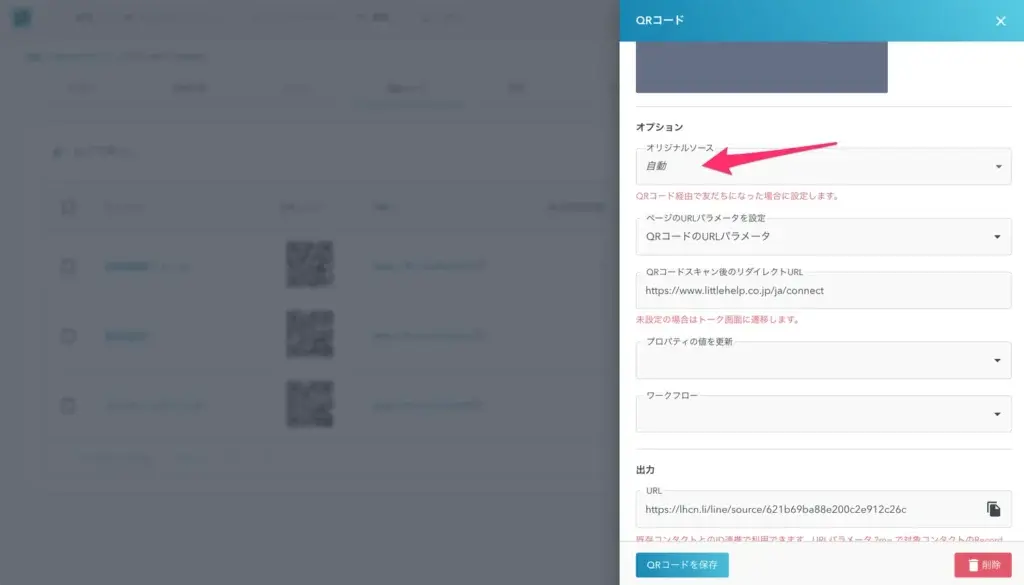The image size is (1024, 585).
Task: Click the QRコードを保存 button
Action: (x=681, y=565)
